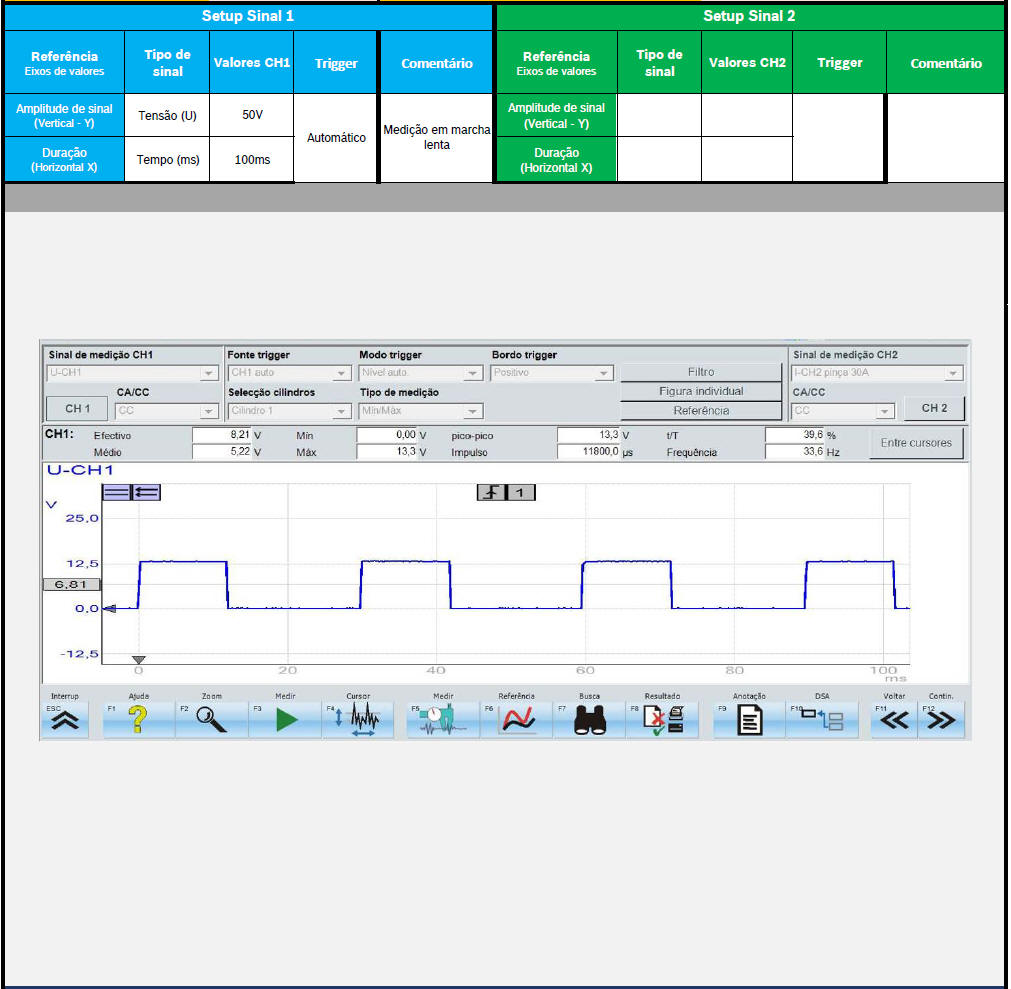Click the Entre cursores button
Viewport: 1011px width, 989px height.
point(917,443)
